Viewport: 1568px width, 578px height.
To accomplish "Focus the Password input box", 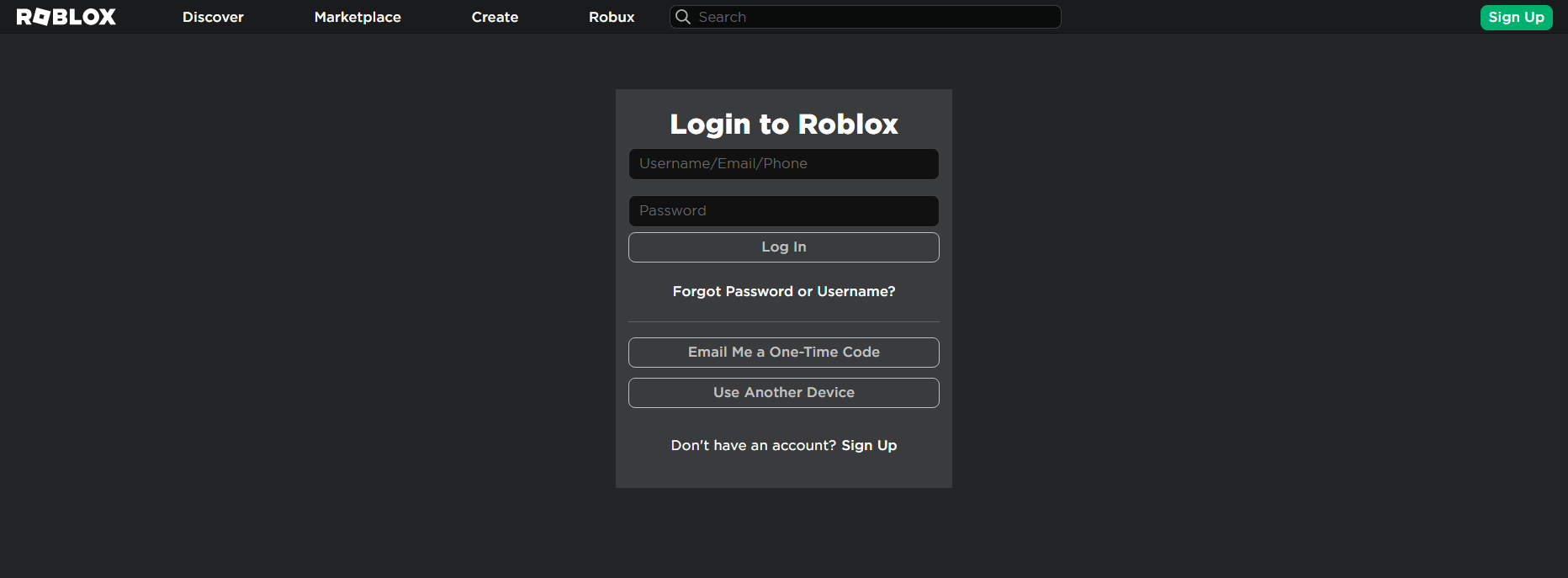I will click(x=783, y=211).
